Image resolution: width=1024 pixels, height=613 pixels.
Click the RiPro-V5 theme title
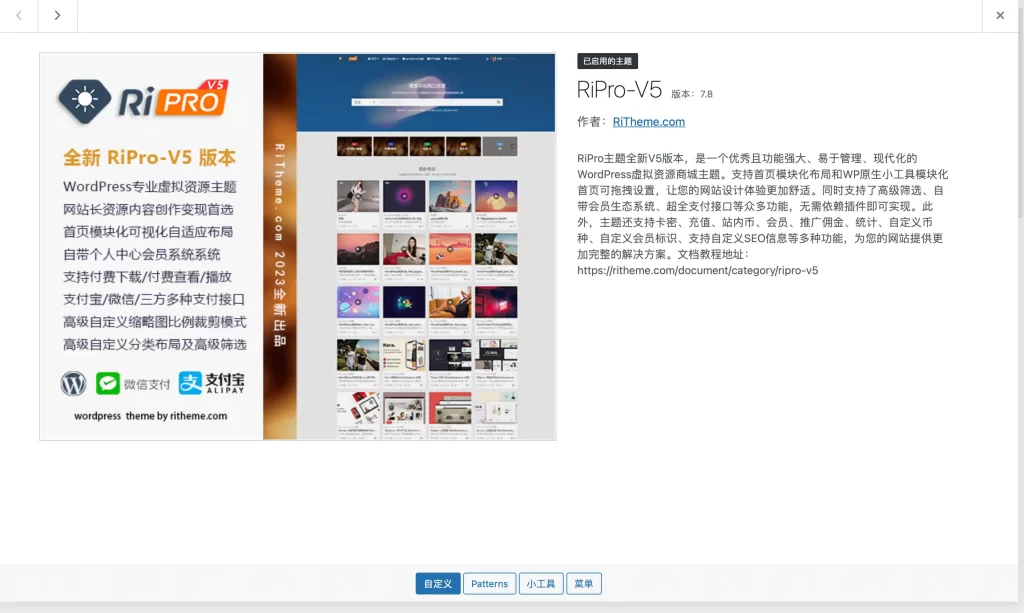pyautogui.click(x=619, y=90)
